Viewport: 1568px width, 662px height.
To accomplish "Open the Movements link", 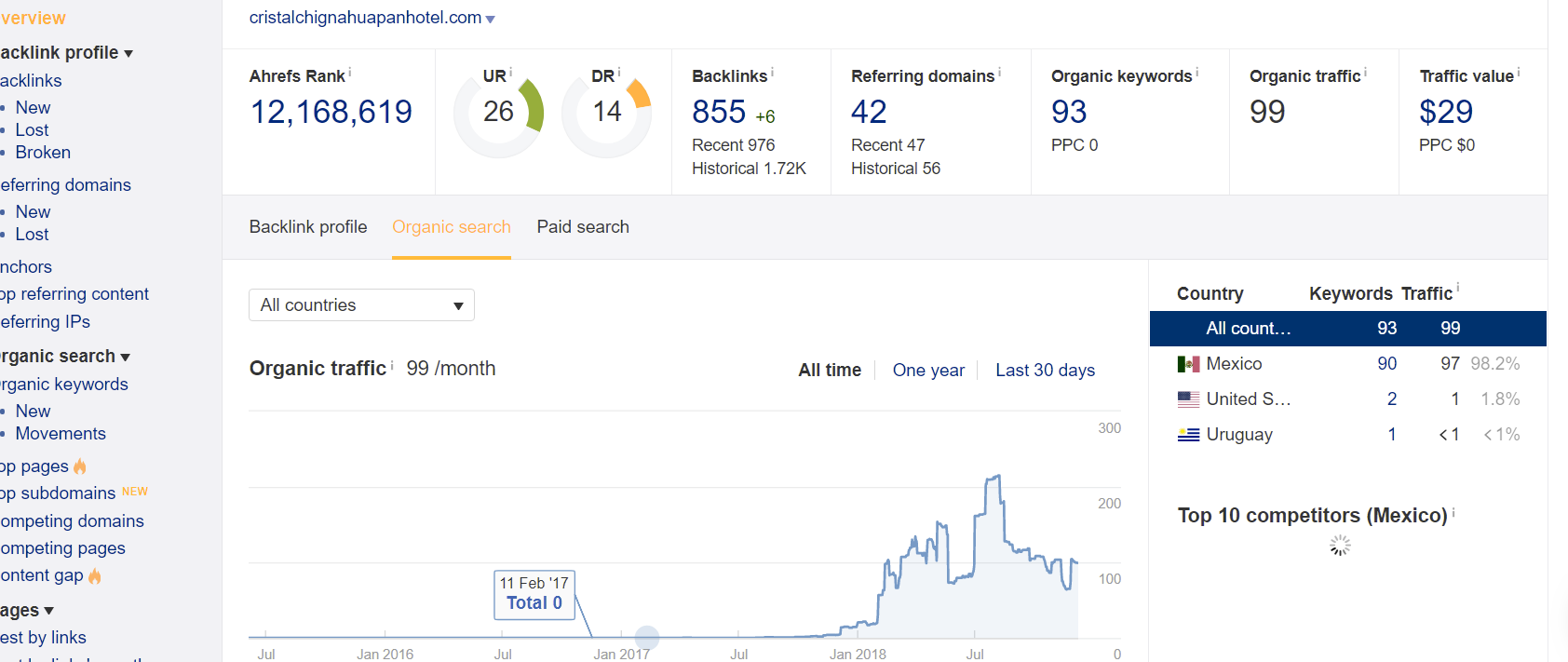I will click(x=61, y=434).
